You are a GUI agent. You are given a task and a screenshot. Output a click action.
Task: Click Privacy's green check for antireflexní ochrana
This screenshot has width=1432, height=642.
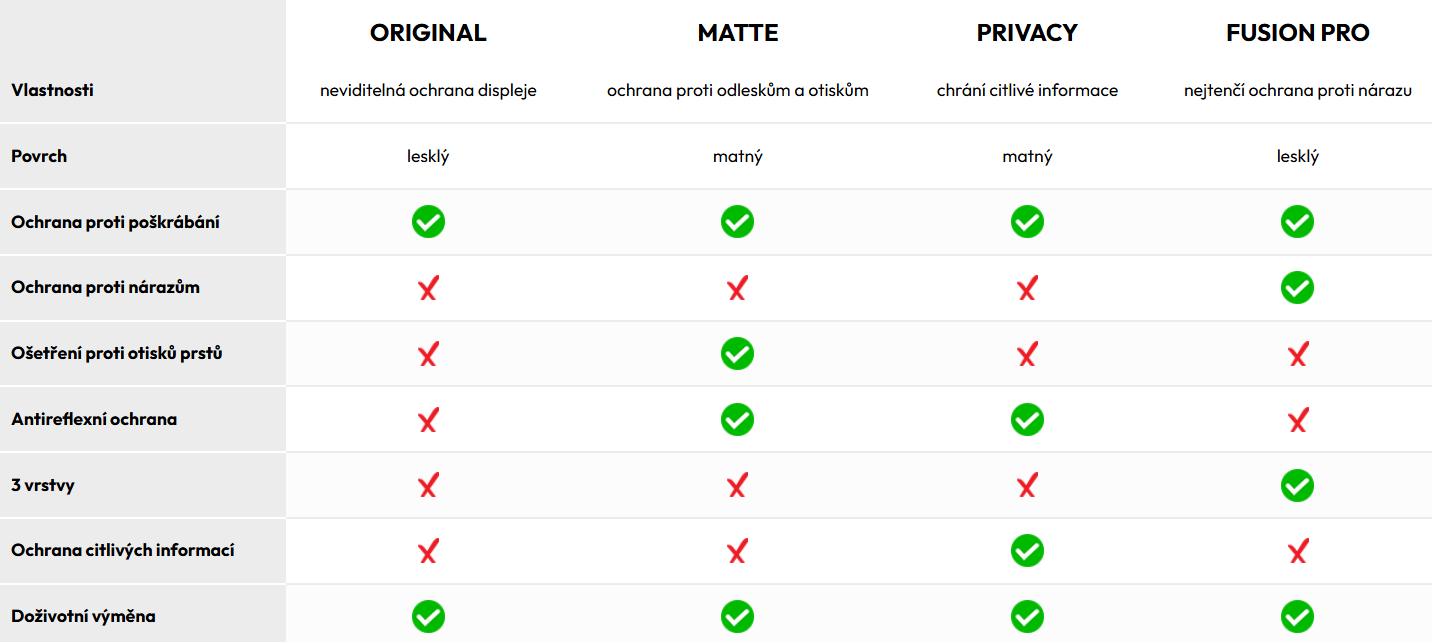click(1027, 419)
